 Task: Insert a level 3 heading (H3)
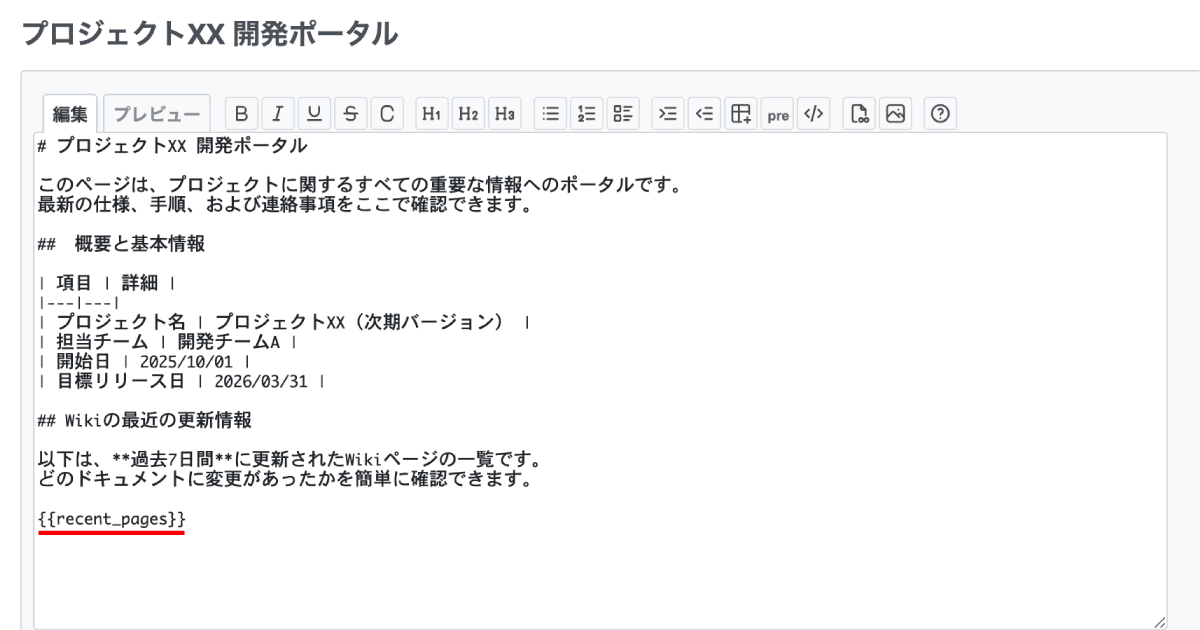[x=504, y=114]
